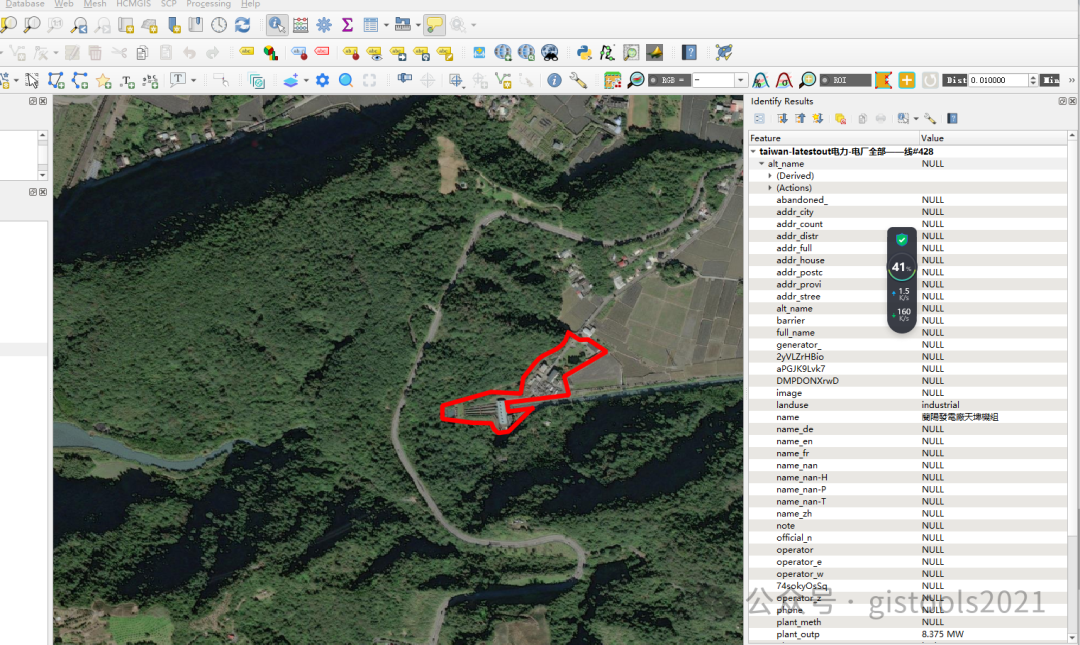Viewport: 1080px width, 645px height.
Task: Clear Results icon in Identify Results
Action: [x=840, y=119]
